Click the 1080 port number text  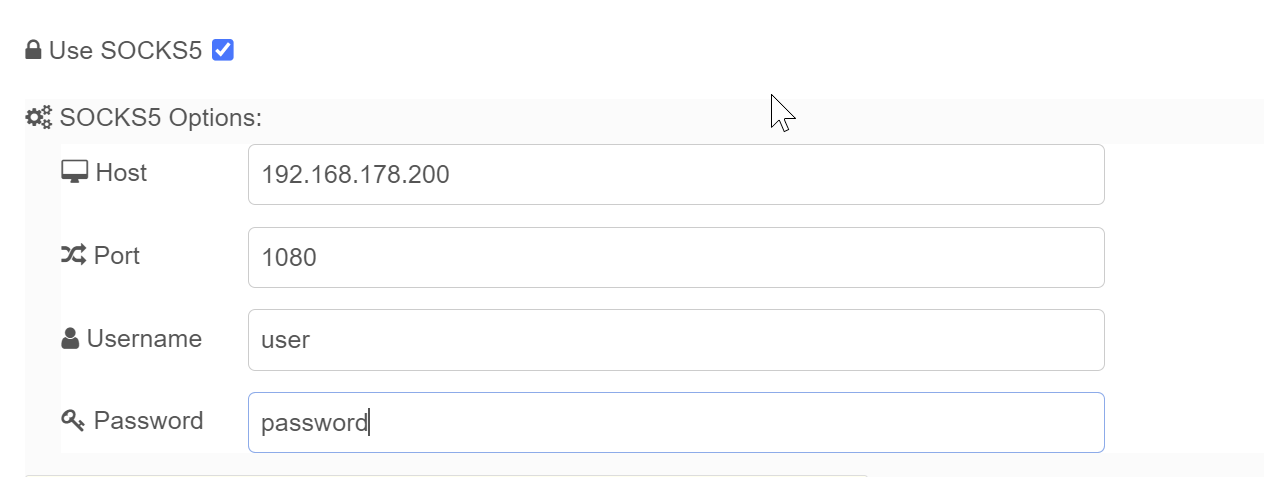point(289,258)
